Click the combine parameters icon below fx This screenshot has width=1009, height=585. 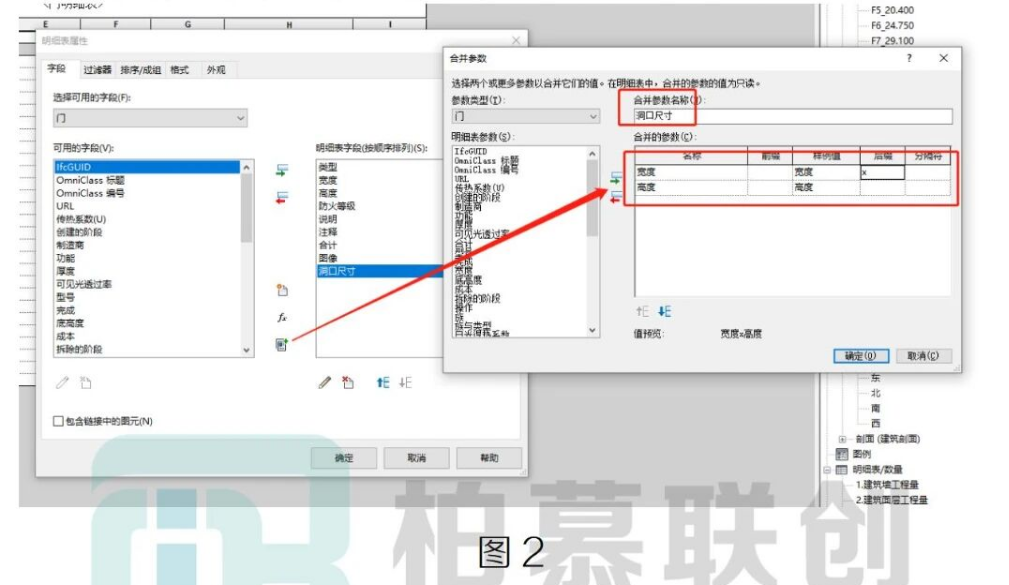click(282, 344)
